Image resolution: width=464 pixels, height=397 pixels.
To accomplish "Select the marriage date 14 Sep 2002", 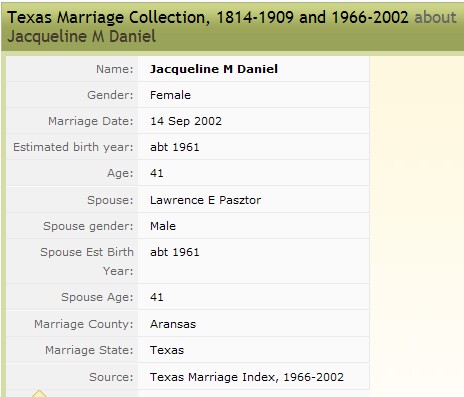I will pyautogui.click(x=186, y=121).
